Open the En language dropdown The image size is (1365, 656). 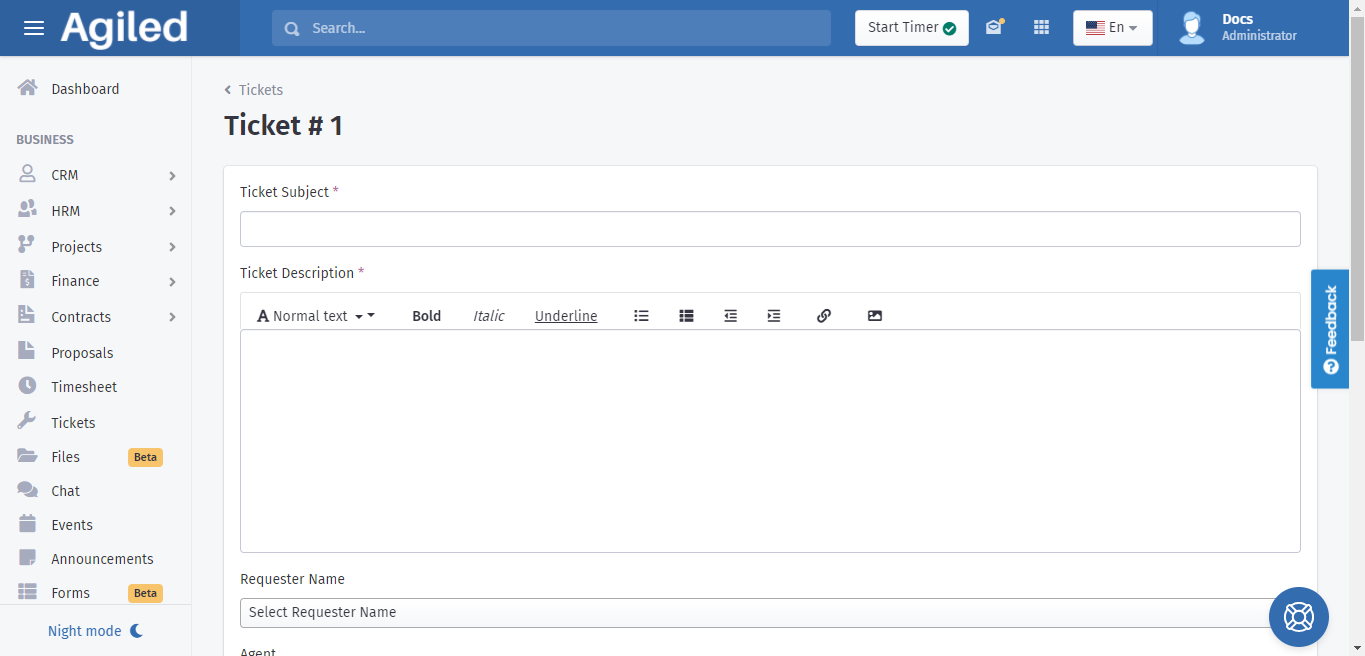pos(1112,28)
